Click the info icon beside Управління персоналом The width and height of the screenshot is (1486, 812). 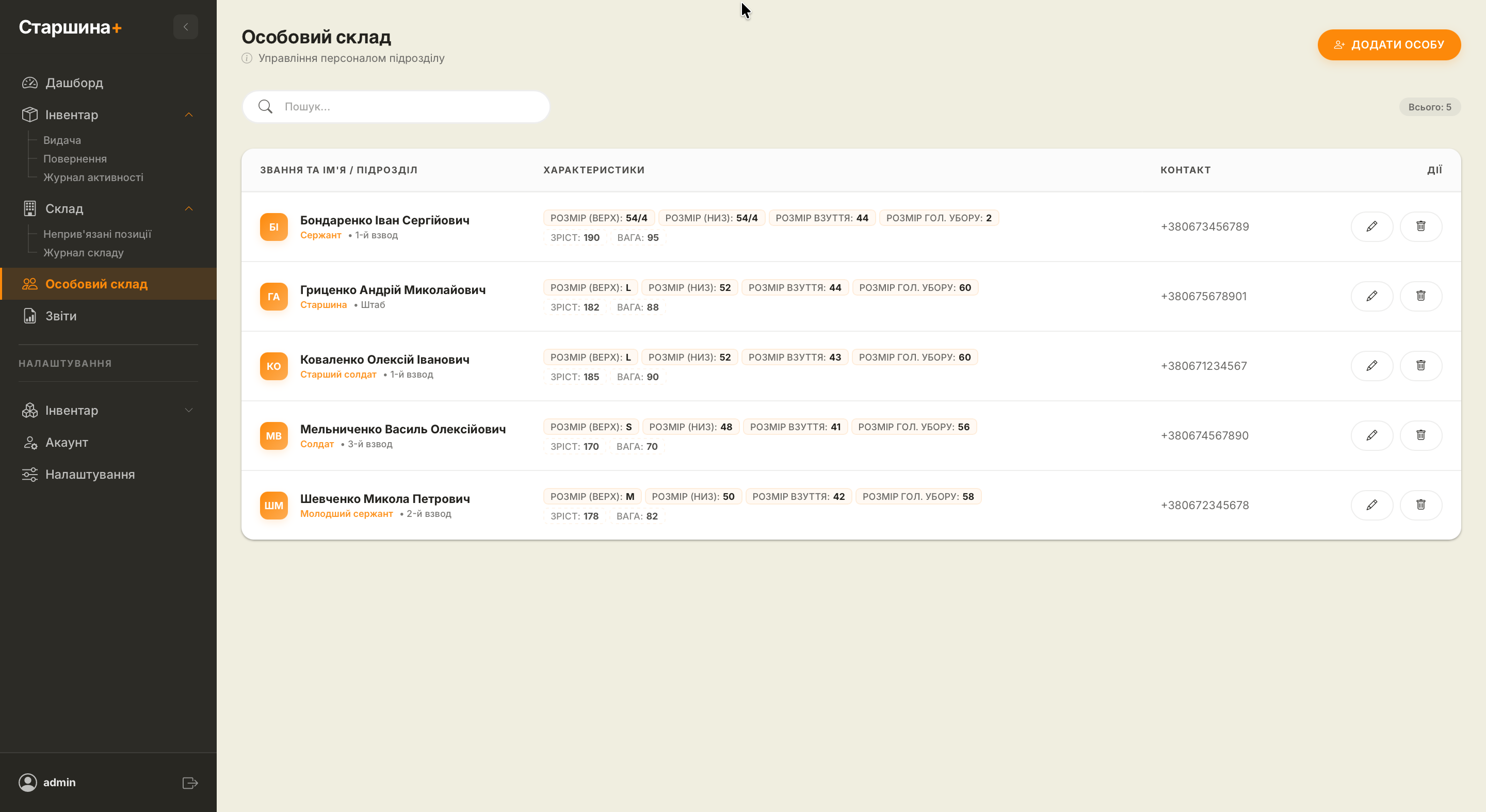pyautogui.click(x=247, y=58)
